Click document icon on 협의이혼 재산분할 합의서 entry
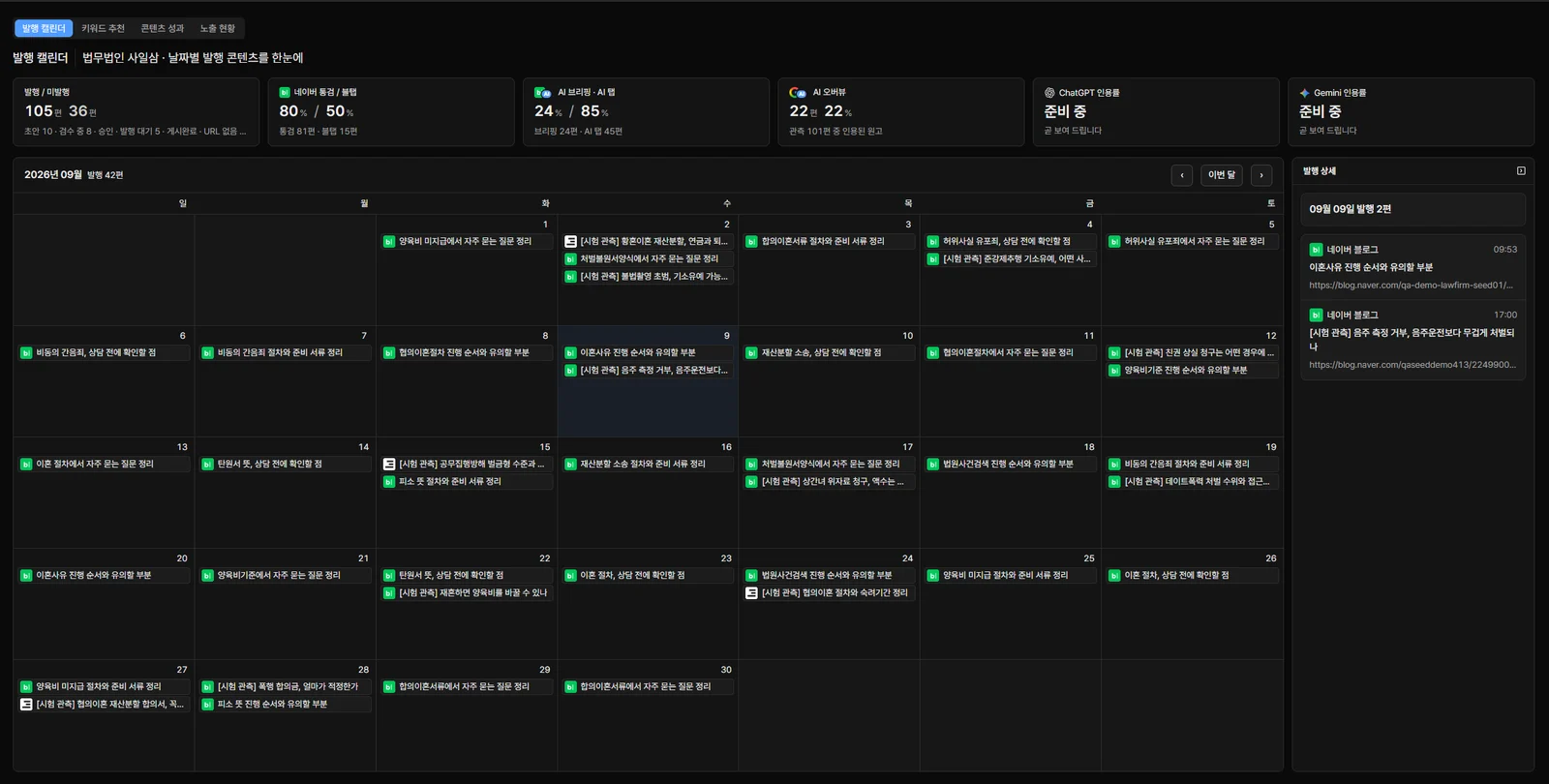 pos(26,704)
